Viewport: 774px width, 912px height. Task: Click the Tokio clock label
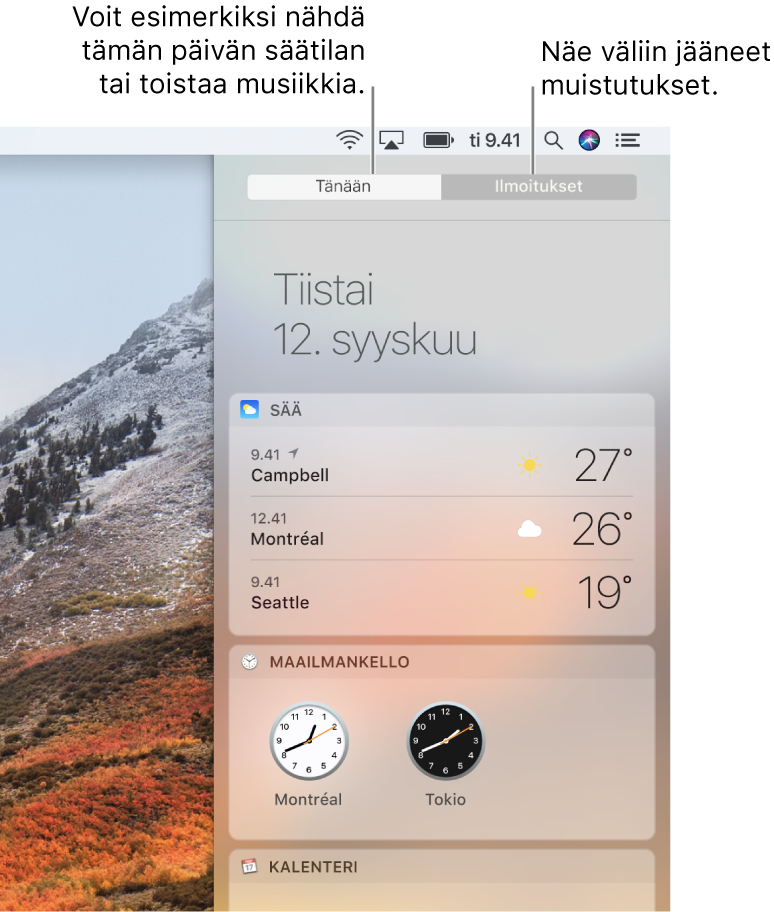tap(445, 800)
